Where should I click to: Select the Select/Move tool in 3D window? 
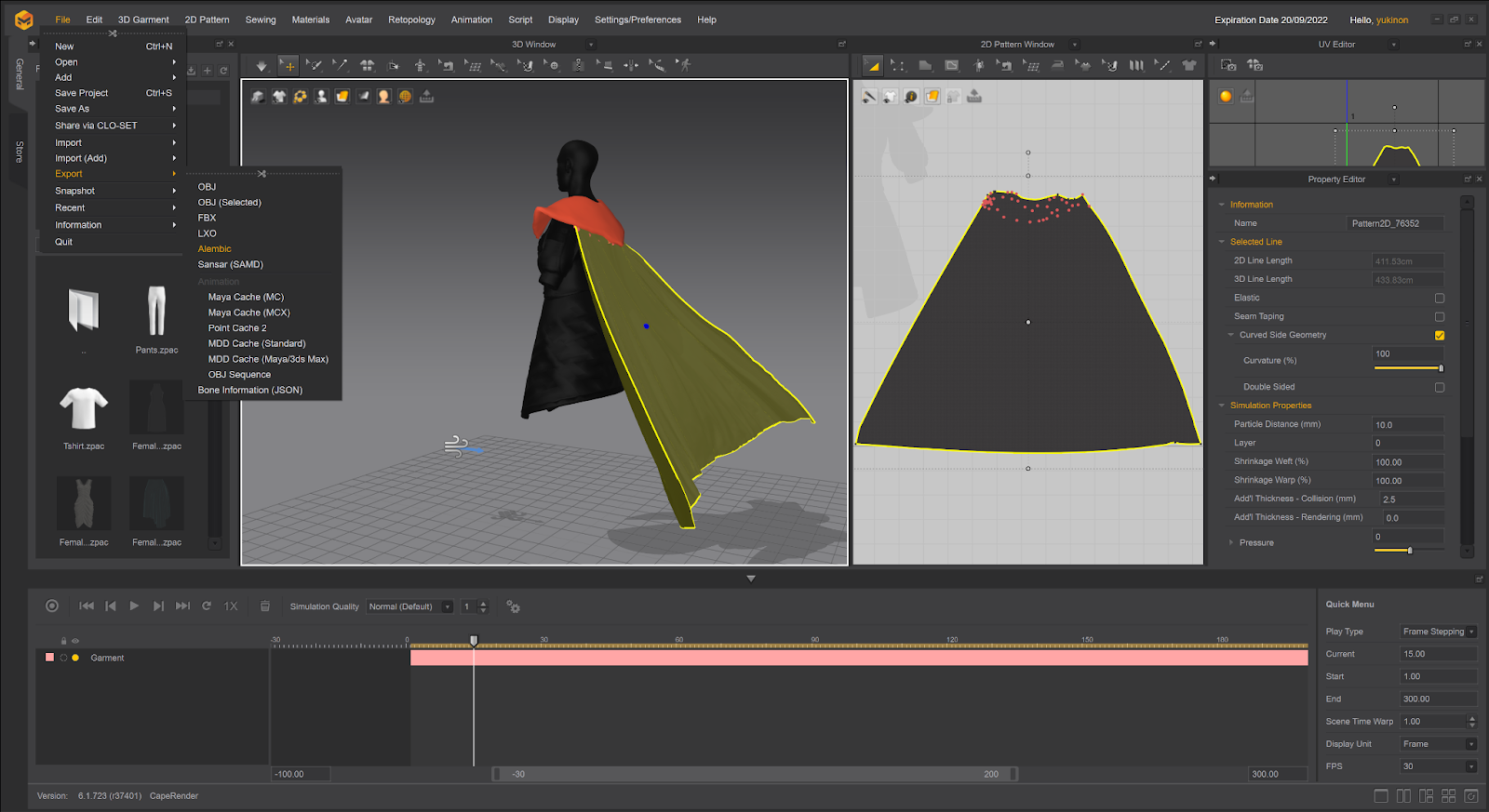tap(288, 66)
